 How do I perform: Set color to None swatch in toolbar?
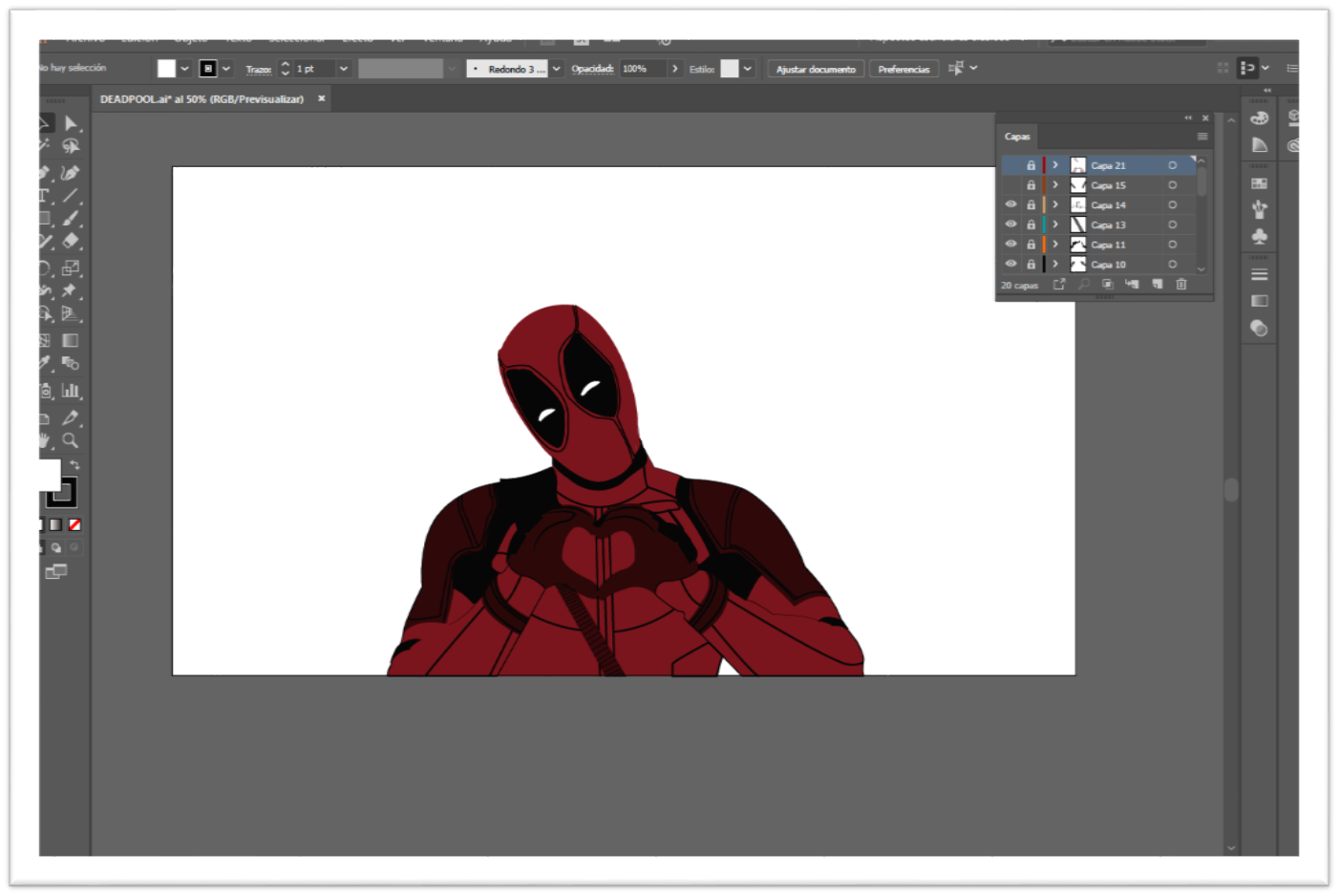tap(74, 524)
